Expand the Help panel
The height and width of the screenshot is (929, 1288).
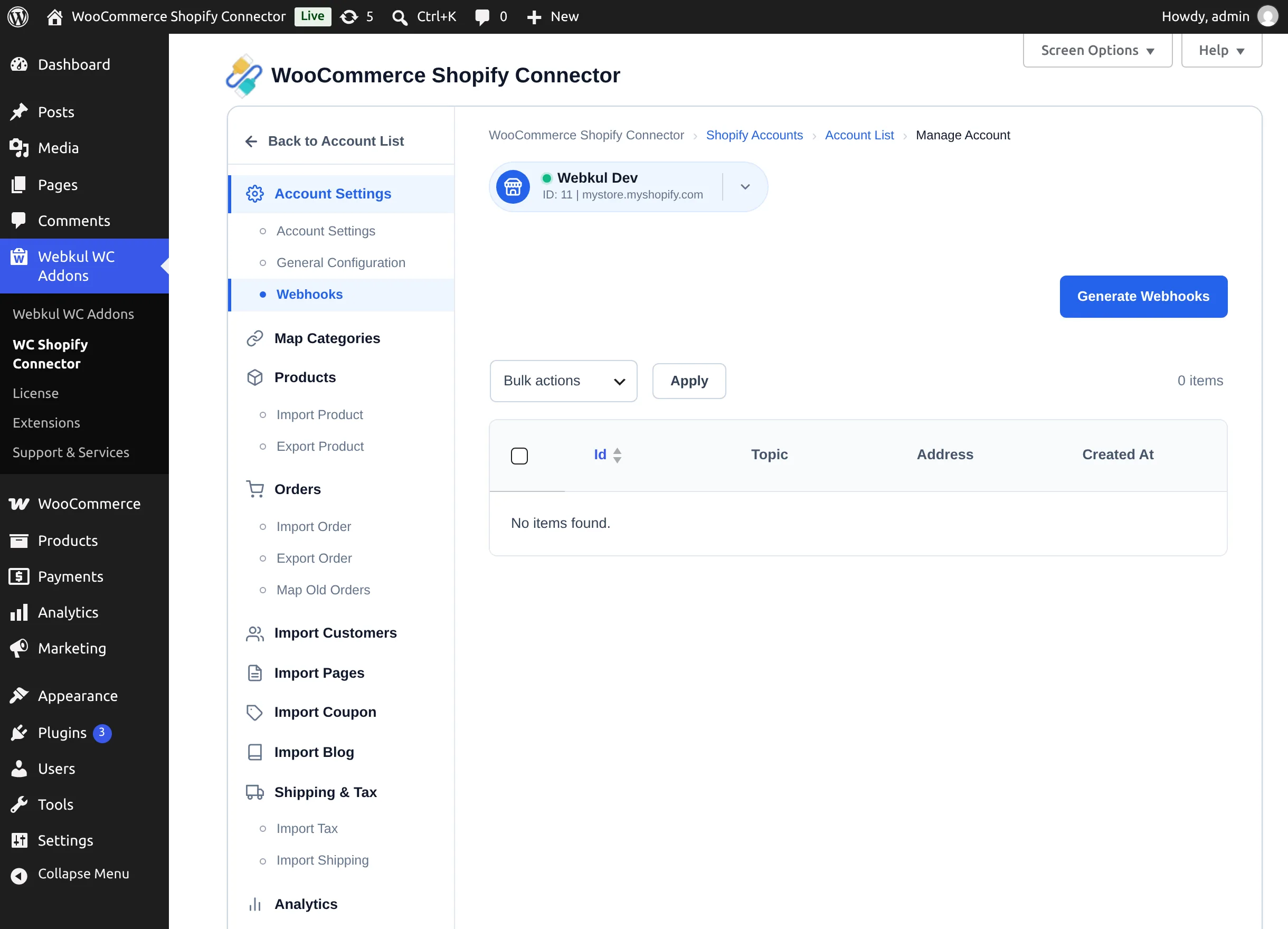1221,51
